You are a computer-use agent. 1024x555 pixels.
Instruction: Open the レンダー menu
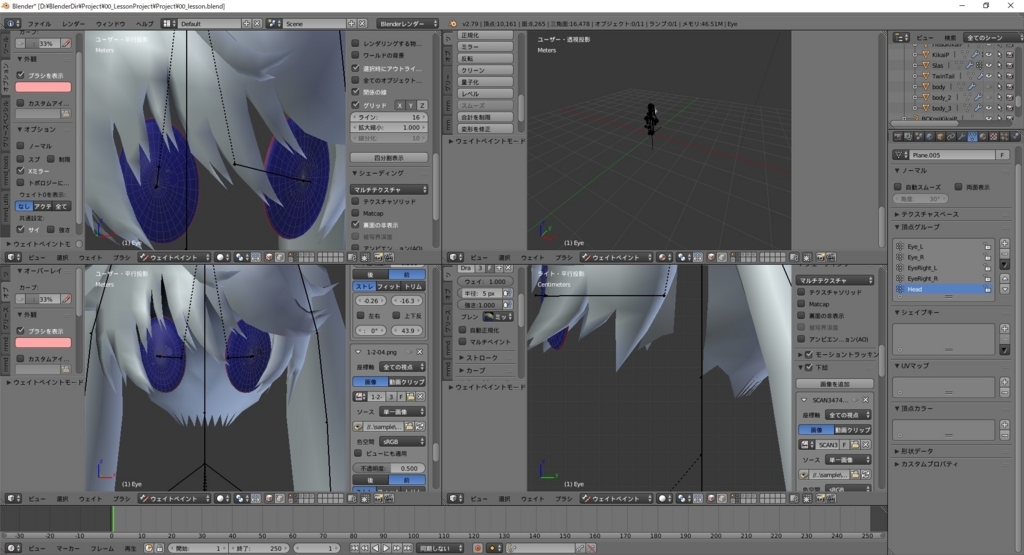tap(73, 24)
